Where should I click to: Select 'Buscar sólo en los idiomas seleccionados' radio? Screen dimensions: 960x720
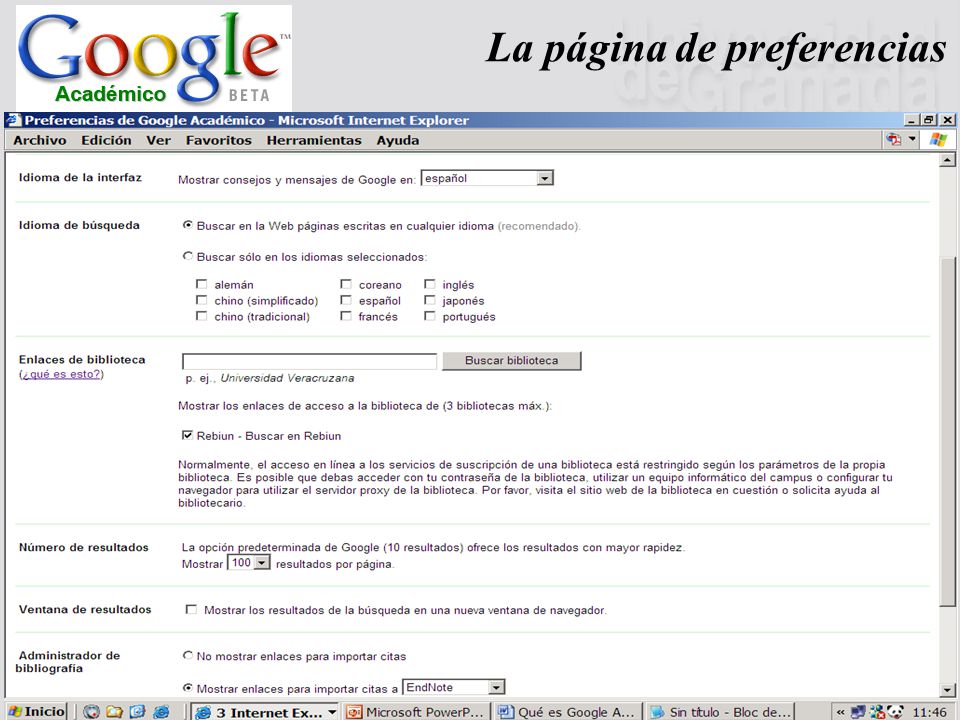coord(188,256)
